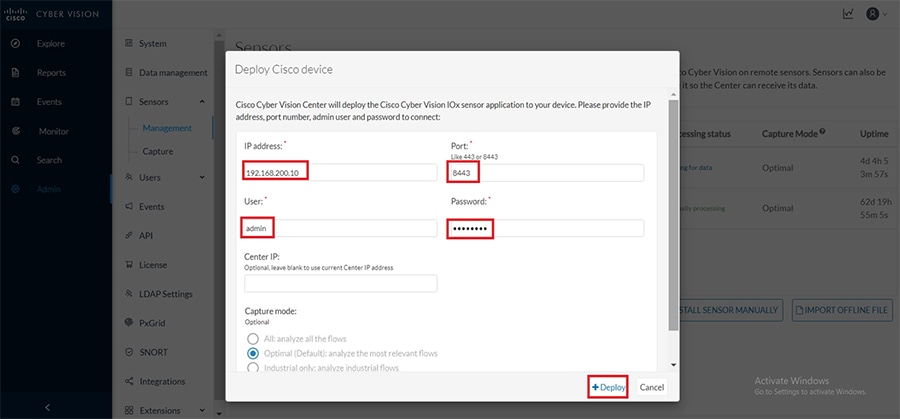This screenshot has height=419, width=900.
Task: Click the Sensors icon in admin menu
Action: [x=129, y=102]
